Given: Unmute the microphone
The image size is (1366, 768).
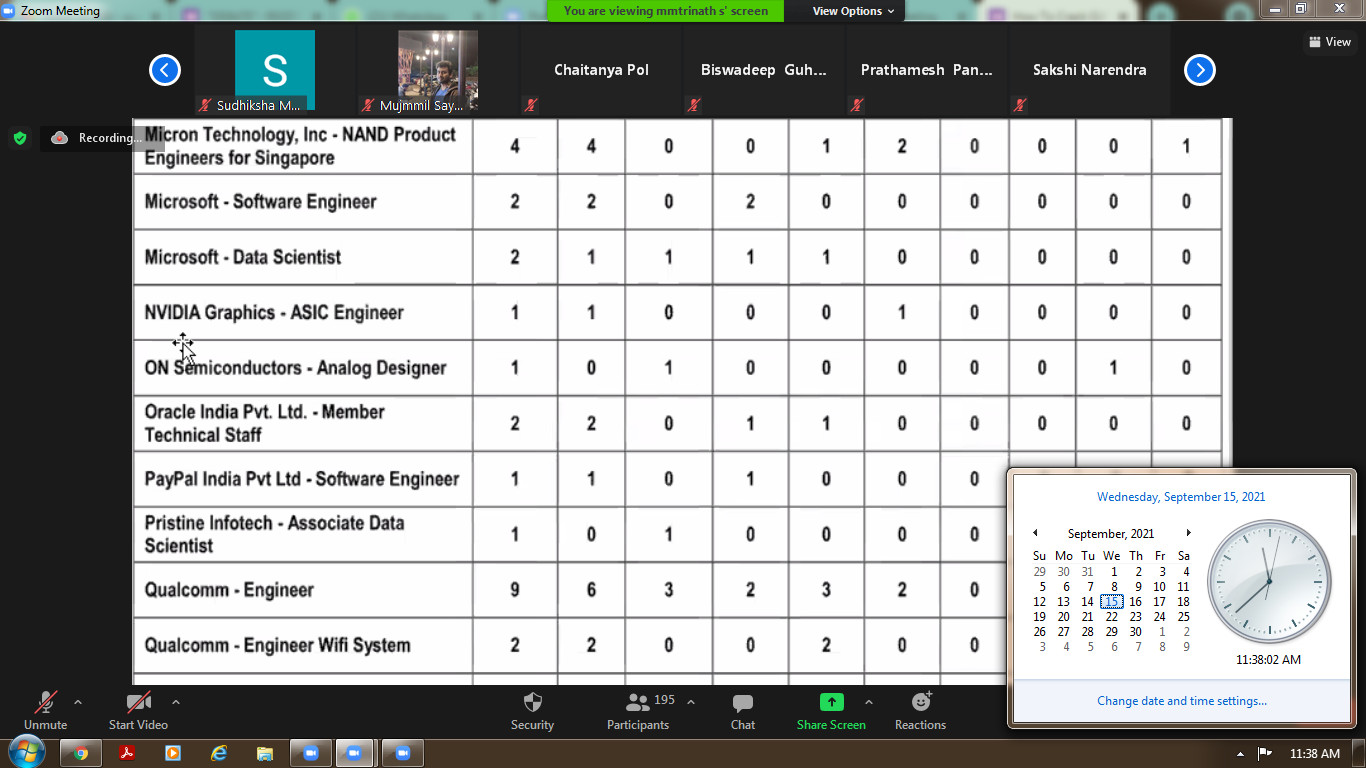Looking at the screenshot, I should click(45, 703).
